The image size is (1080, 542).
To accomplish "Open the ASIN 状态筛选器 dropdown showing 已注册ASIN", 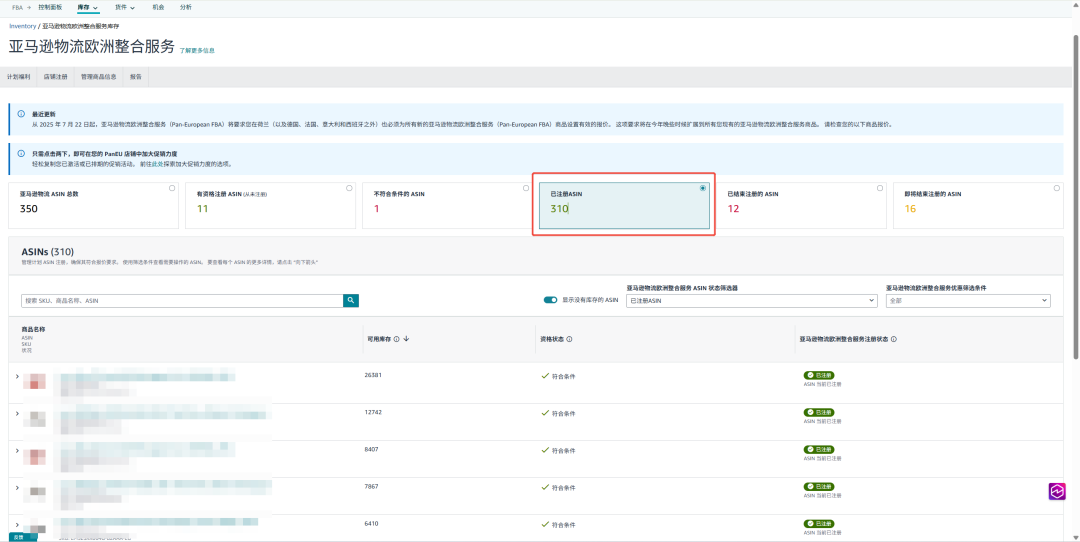I will pyautogui.click(x=751, y=301).
